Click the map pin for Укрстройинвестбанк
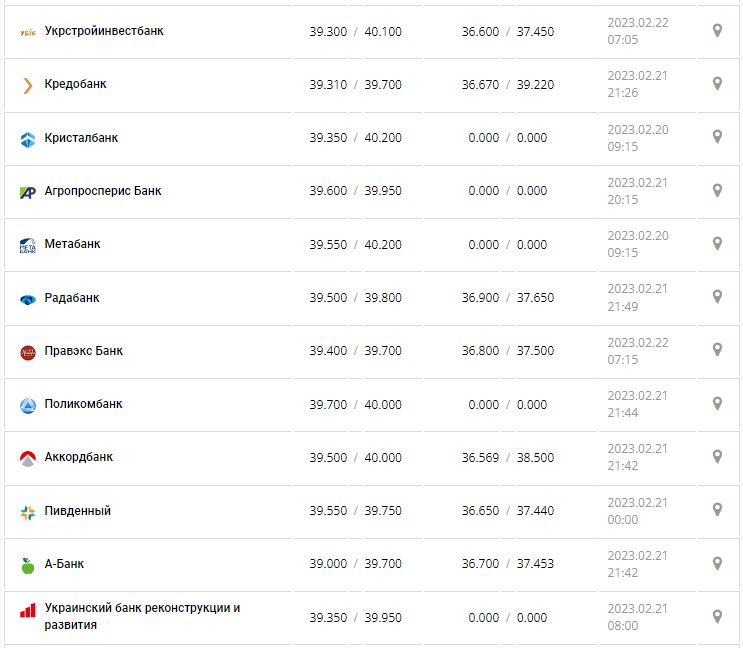The width and height of the screenshot is (743, 648). (x=717, y=31)
